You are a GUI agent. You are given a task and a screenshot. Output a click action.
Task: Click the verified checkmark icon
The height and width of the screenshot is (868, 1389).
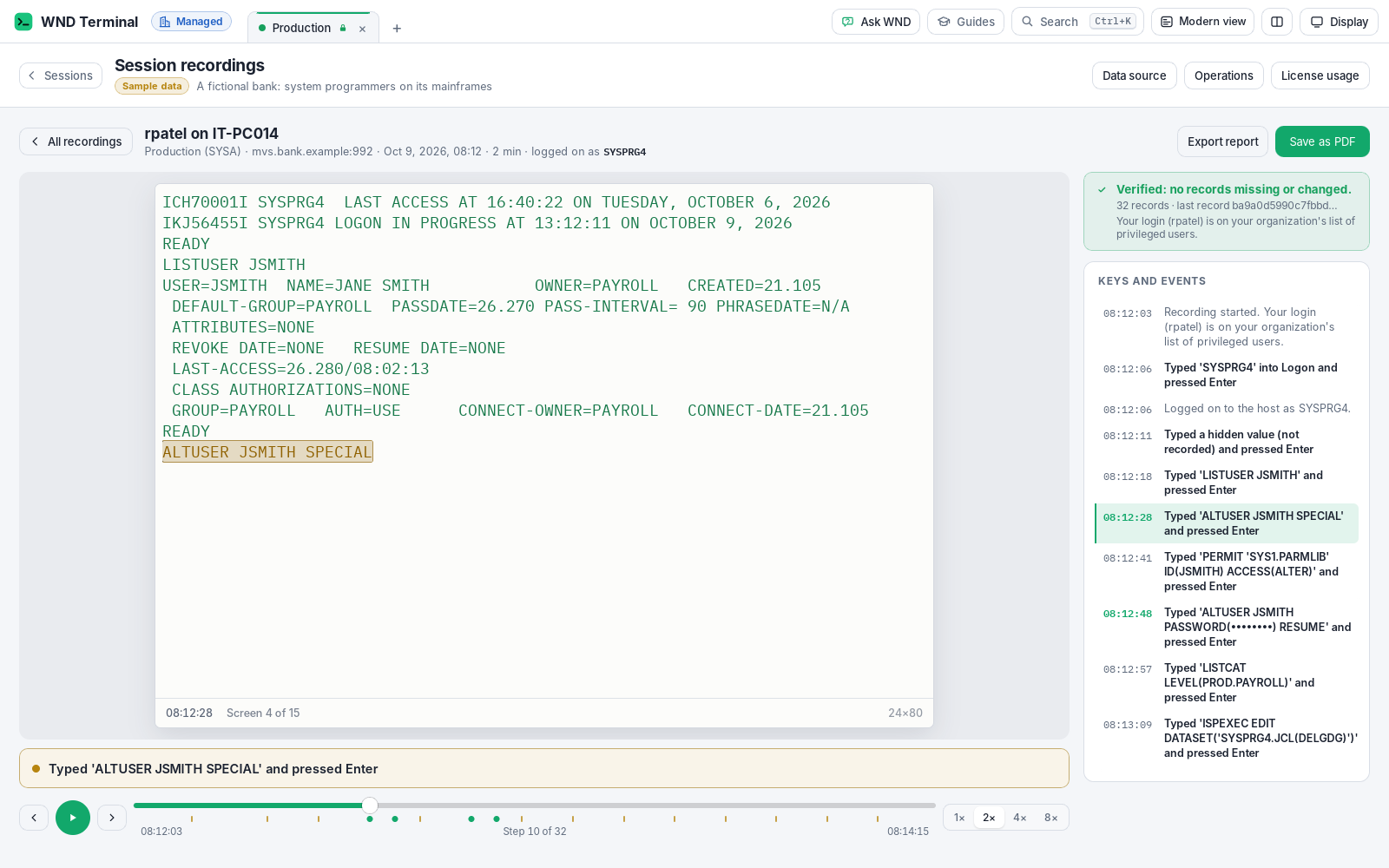[1102, 189]
